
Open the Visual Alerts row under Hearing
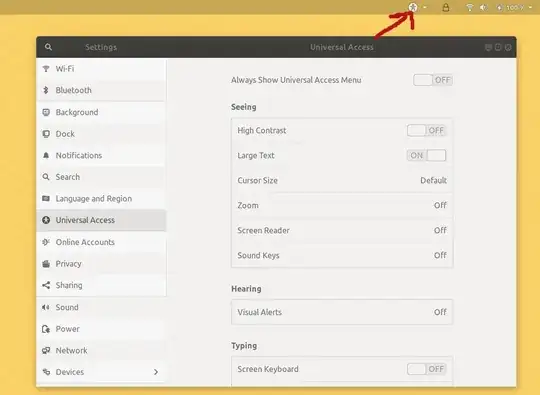coord(342,312)
